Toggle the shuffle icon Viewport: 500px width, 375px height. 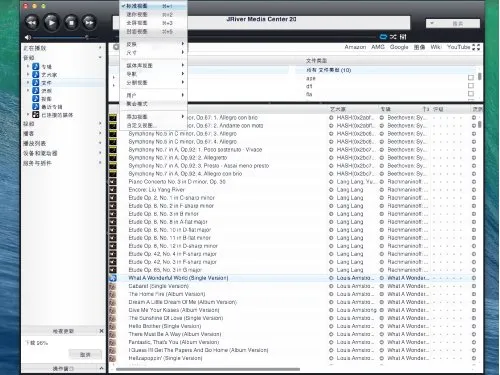393,37
